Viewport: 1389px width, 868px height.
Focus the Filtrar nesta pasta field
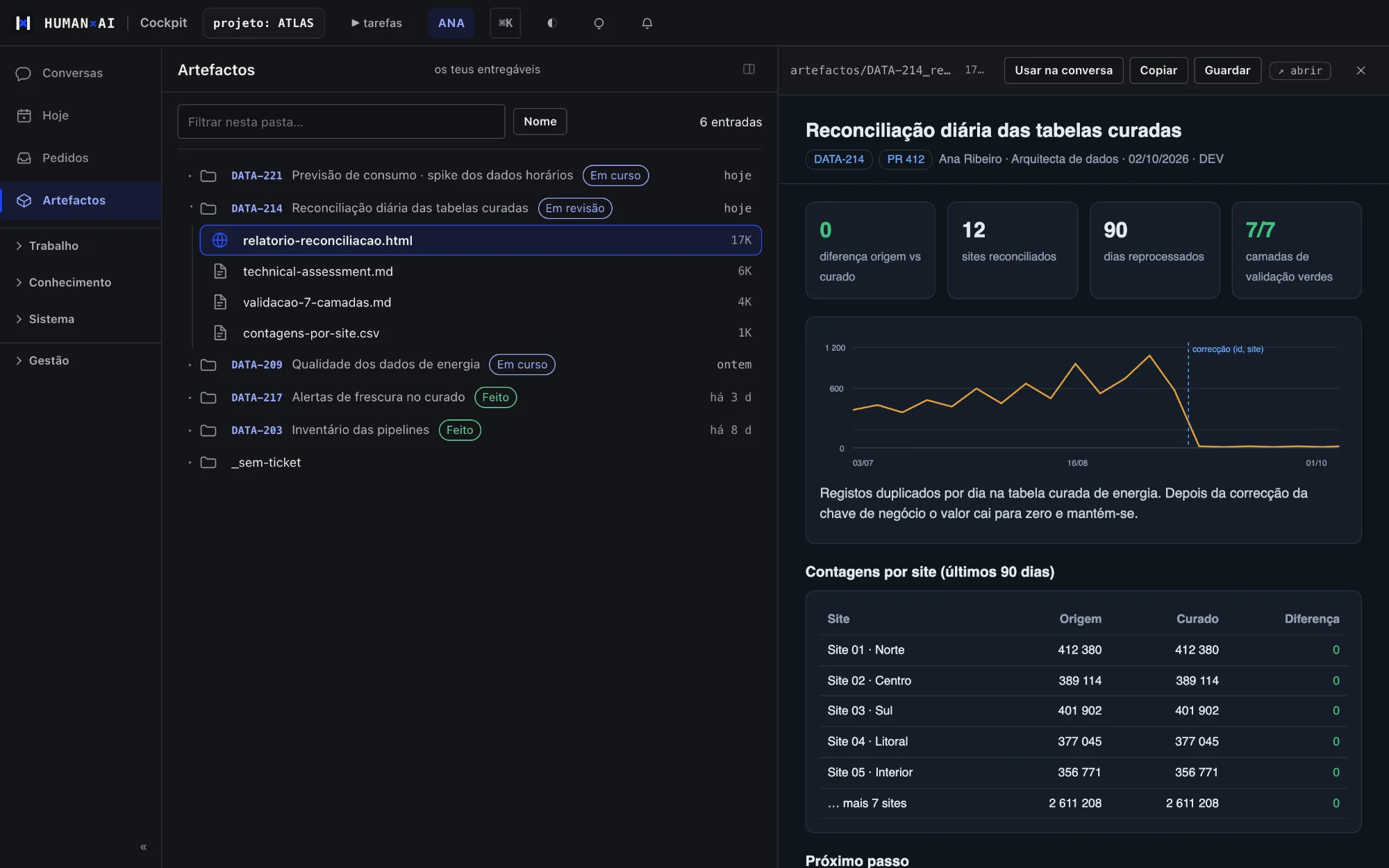tap(341, 122)
